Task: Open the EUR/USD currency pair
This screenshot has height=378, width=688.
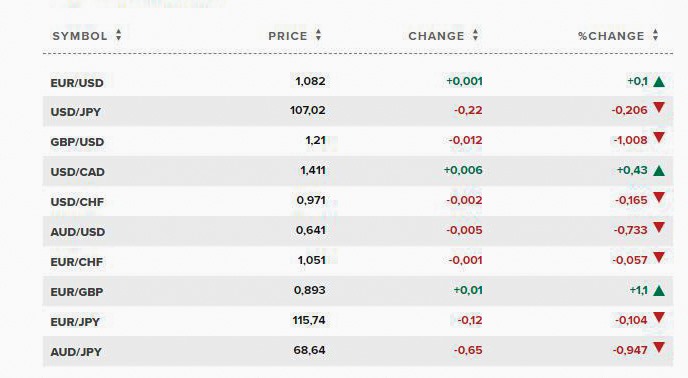Action: point(77,83)
